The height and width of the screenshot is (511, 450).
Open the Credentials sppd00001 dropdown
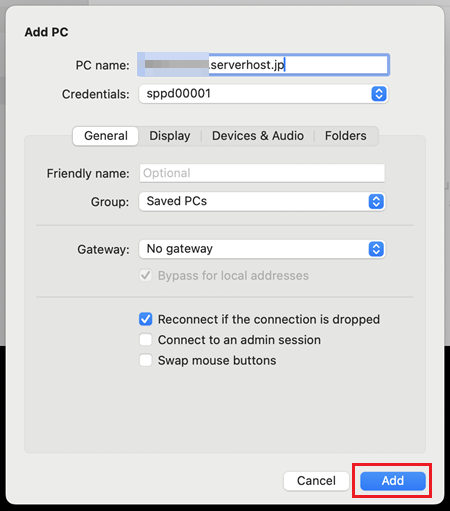(x=263, y=94)
